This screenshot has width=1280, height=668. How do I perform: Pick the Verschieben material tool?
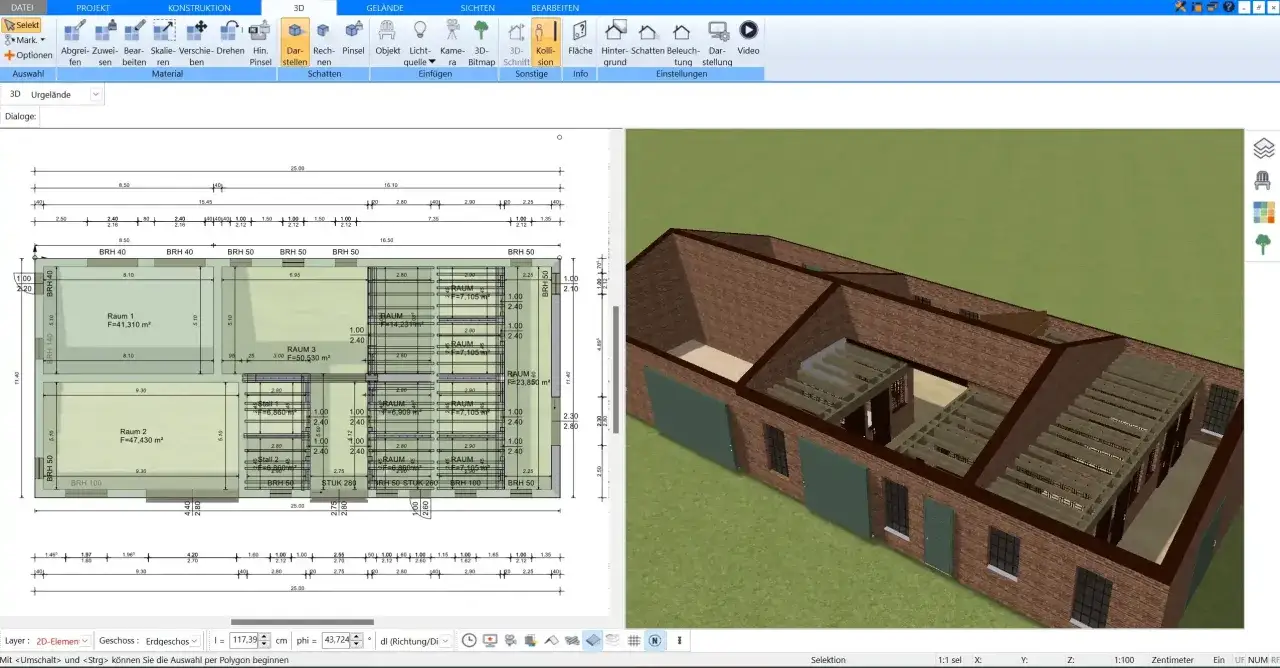(197, 42)
